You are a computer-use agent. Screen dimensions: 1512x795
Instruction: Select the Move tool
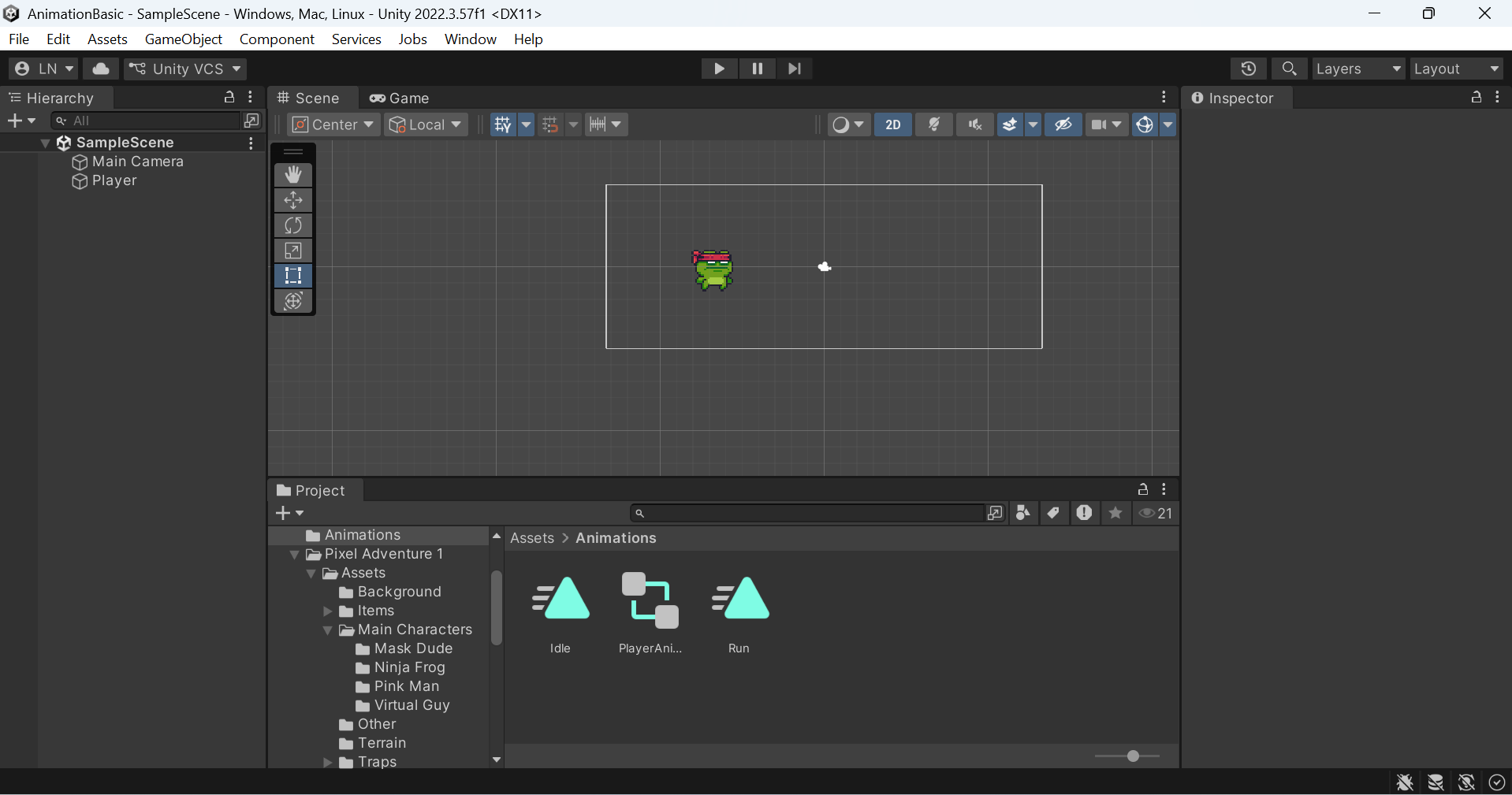293,200
